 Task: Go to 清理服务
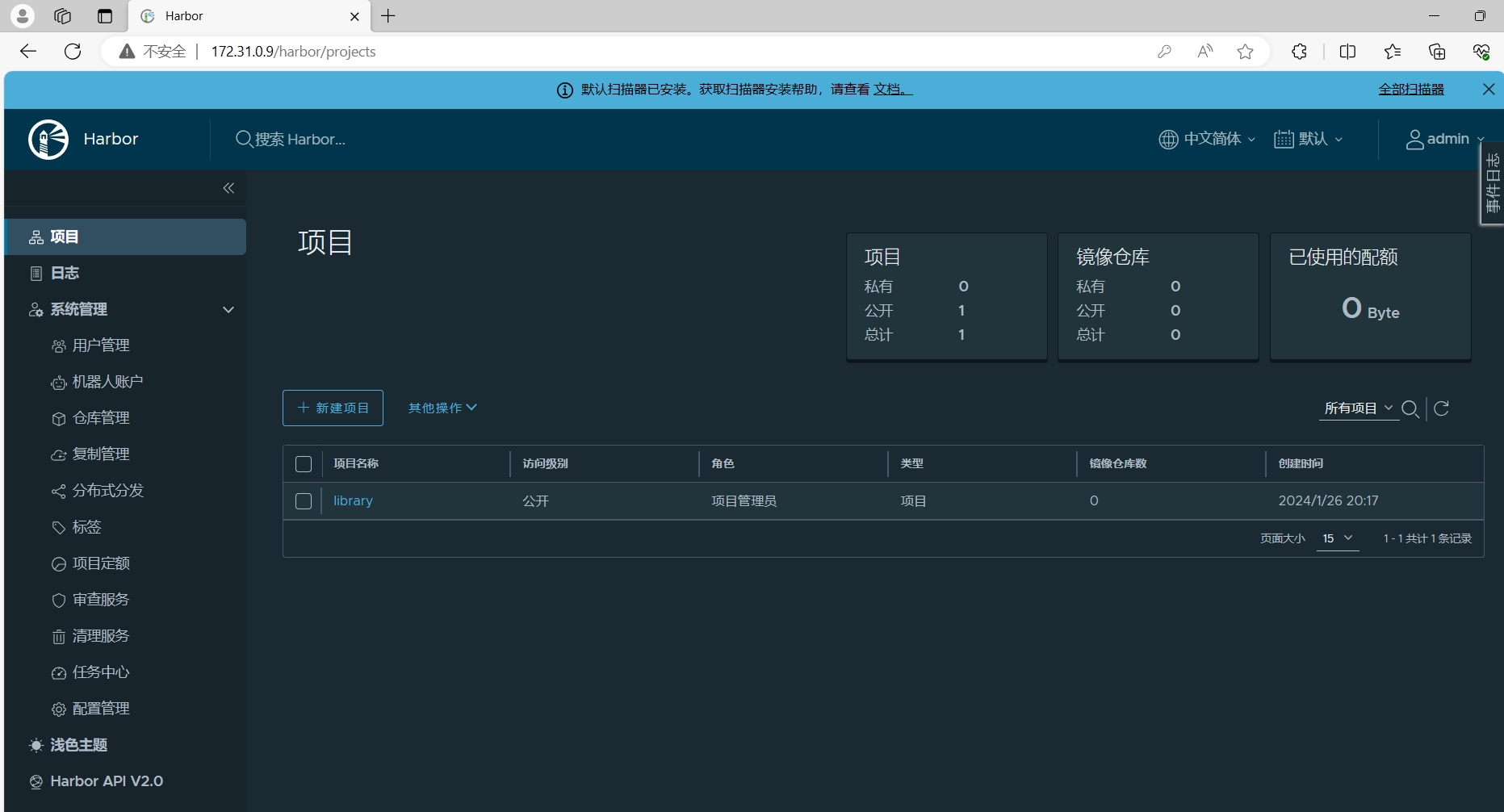(101, 636)
